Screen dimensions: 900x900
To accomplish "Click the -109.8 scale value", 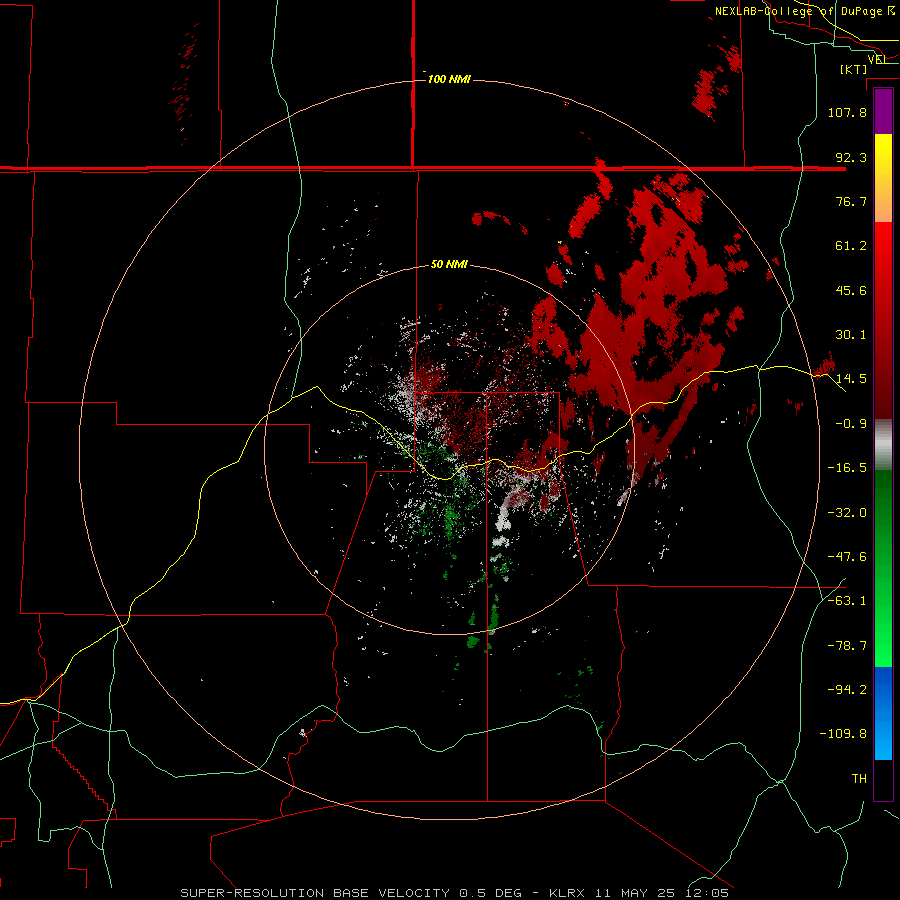I will pos(843,734).
